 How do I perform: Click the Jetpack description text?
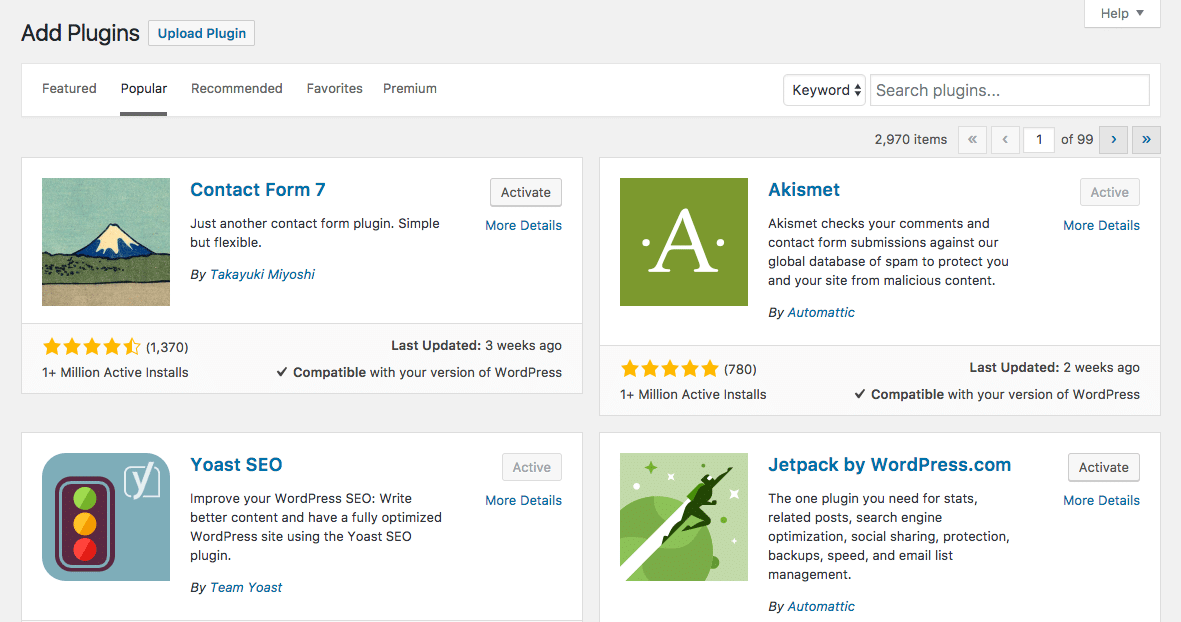[x=889, y=536]
